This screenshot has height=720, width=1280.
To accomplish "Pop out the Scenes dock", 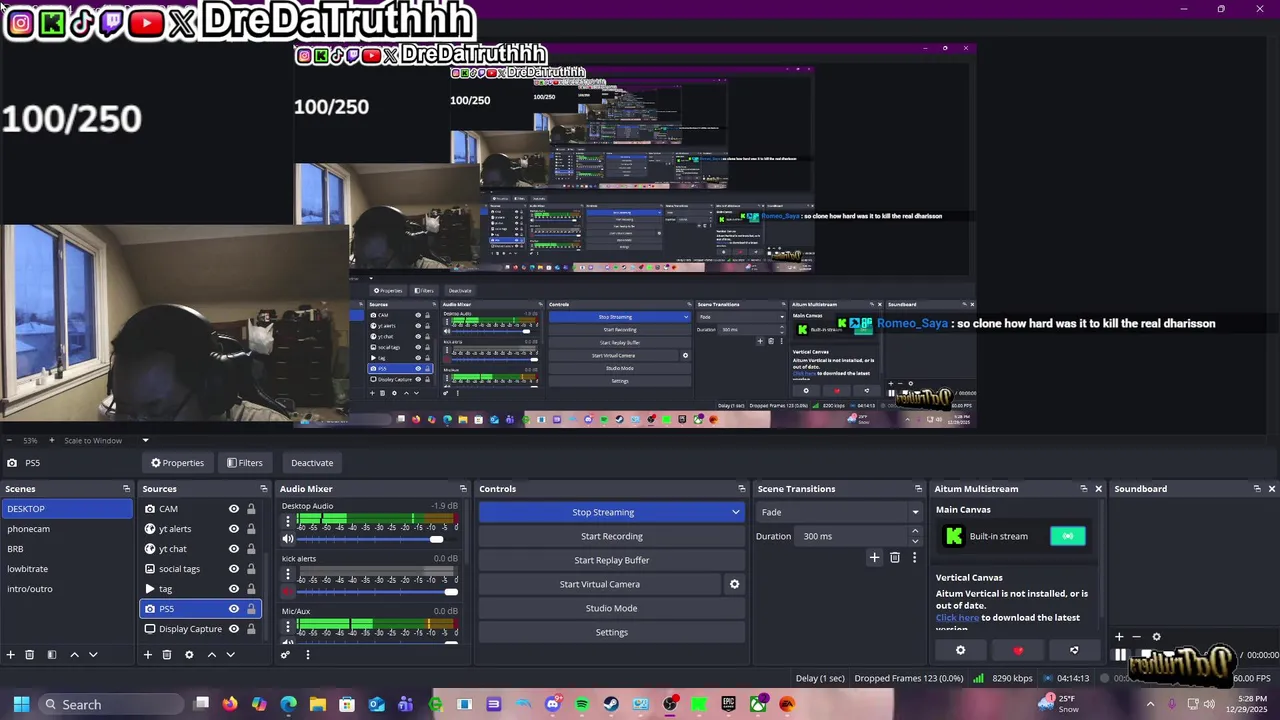I will pyautogui.click(x=126, y=489).
